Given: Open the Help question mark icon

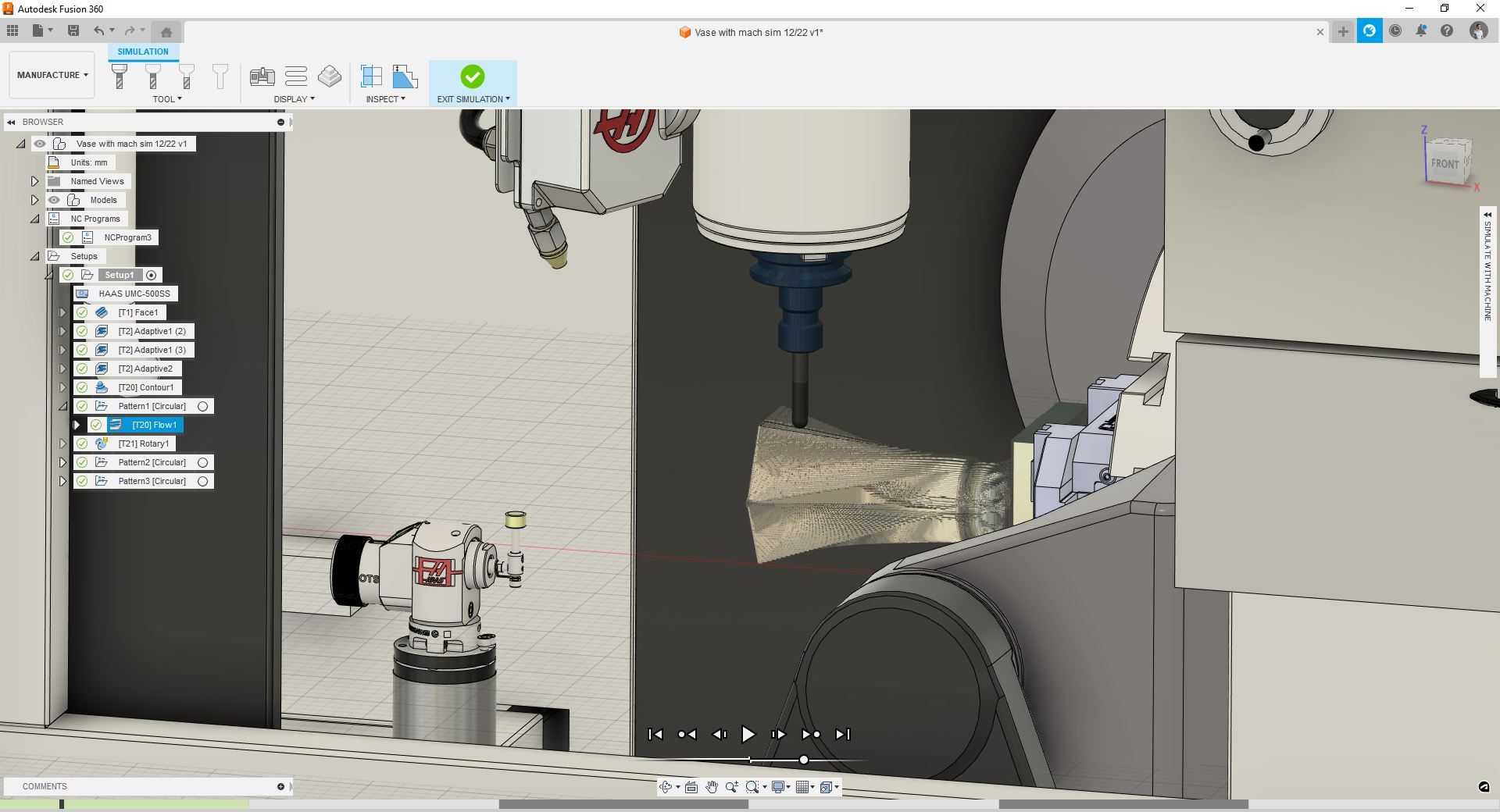Looking at the screenshot, I should 1447,31.
